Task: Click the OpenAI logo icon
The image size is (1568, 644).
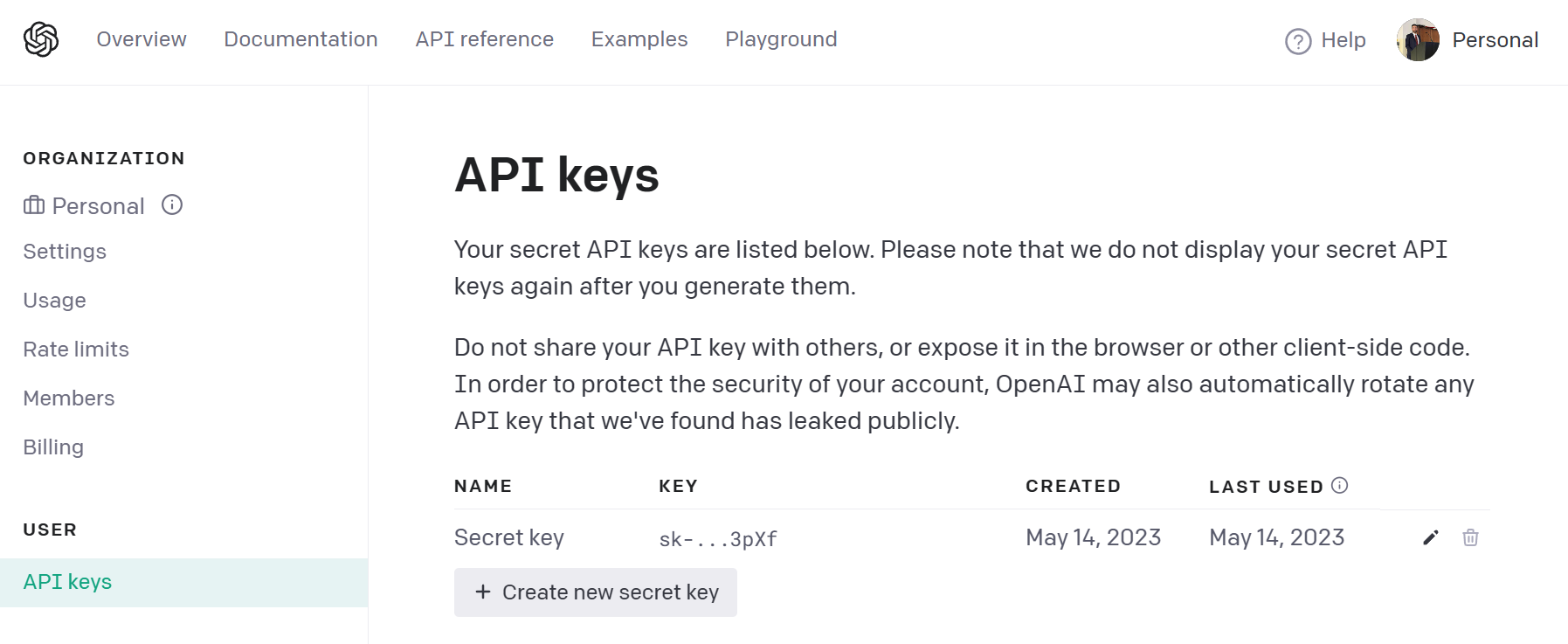Action: pyautogui.click(x=41, y=39)
